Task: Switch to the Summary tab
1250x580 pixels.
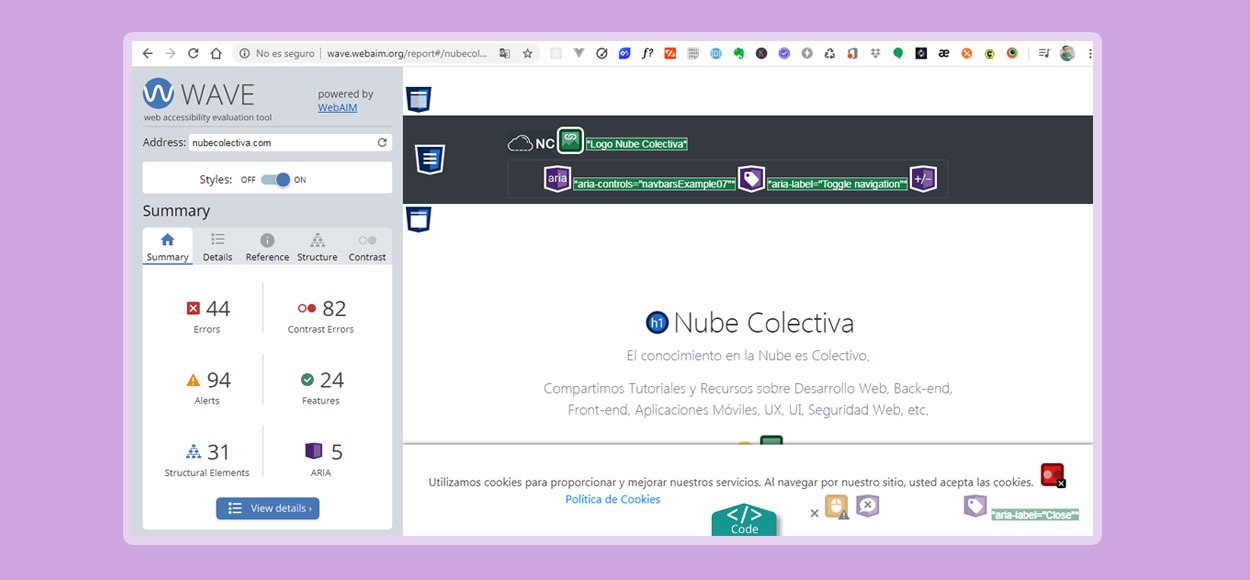Action: click(167, 247)
